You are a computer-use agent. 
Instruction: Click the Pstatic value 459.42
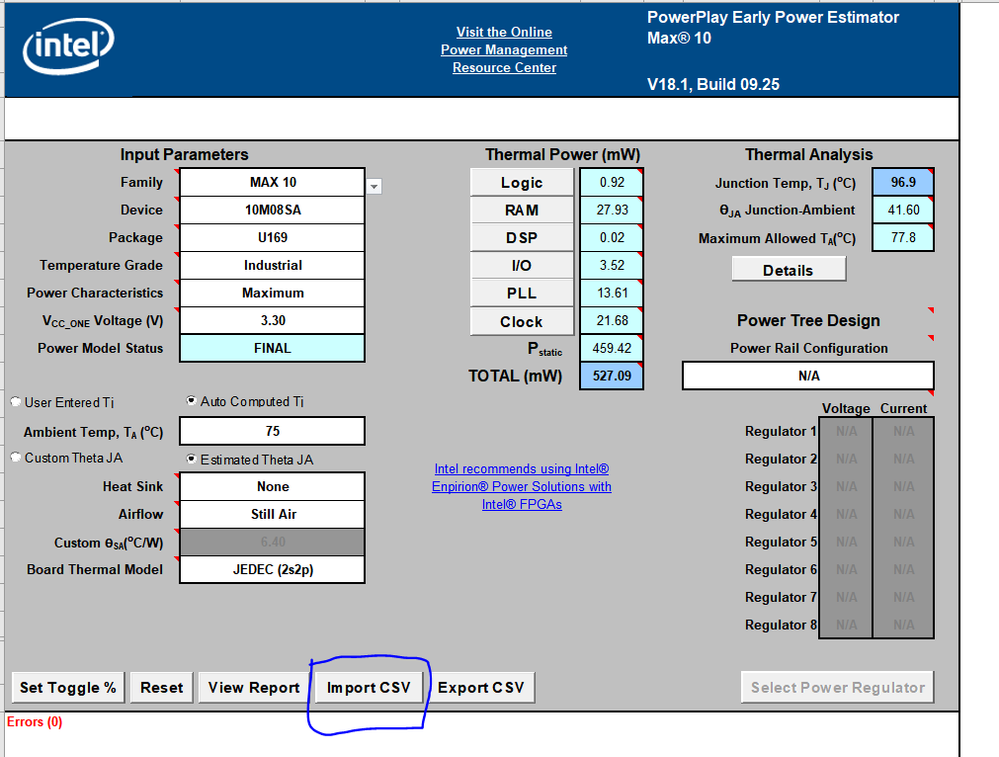612,349
